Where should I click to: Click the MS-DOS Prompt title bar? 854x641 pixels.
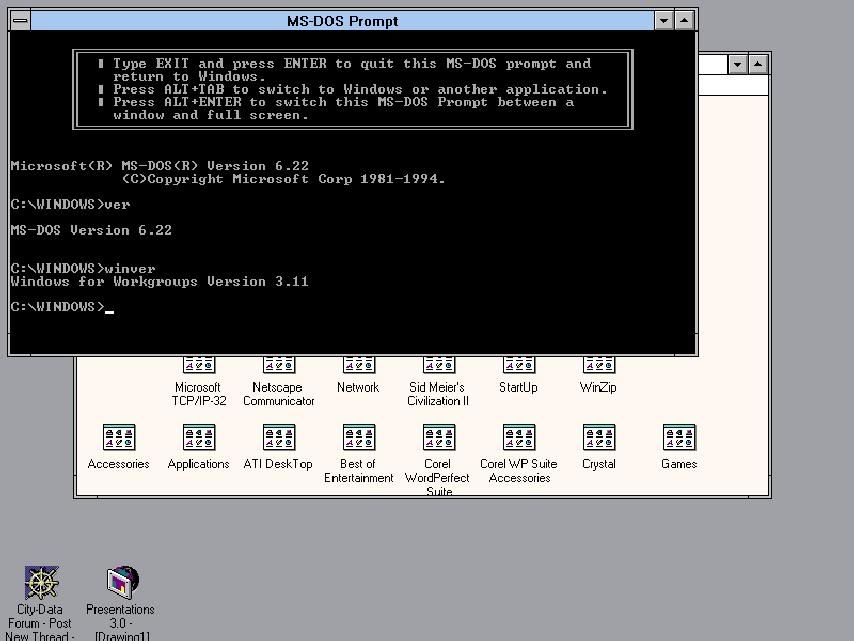click(343, 21)
